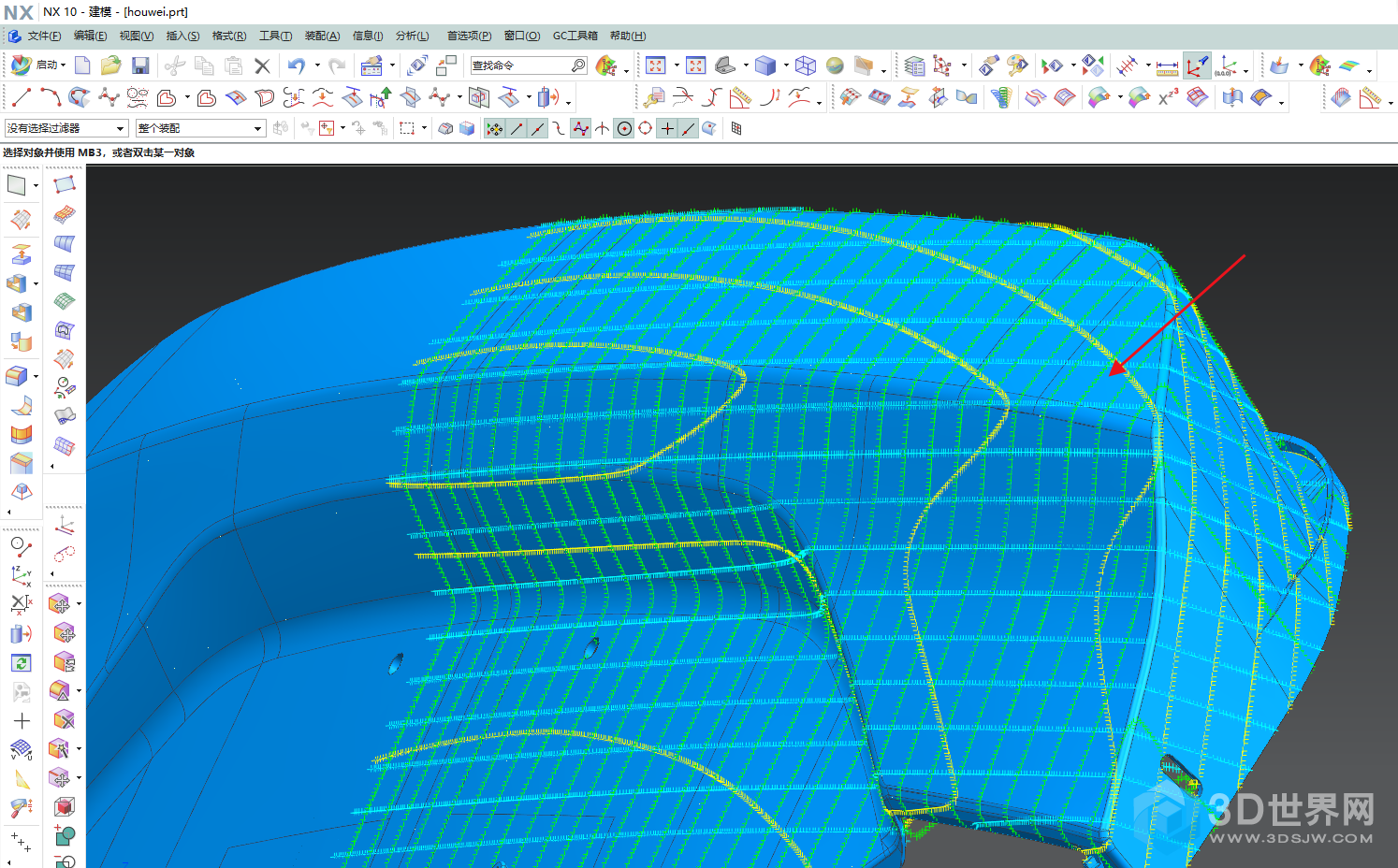This screenshot has height=868, width=1398.
Task: Open the 窗口(O) window menu
Action: (x=522, y=36)
